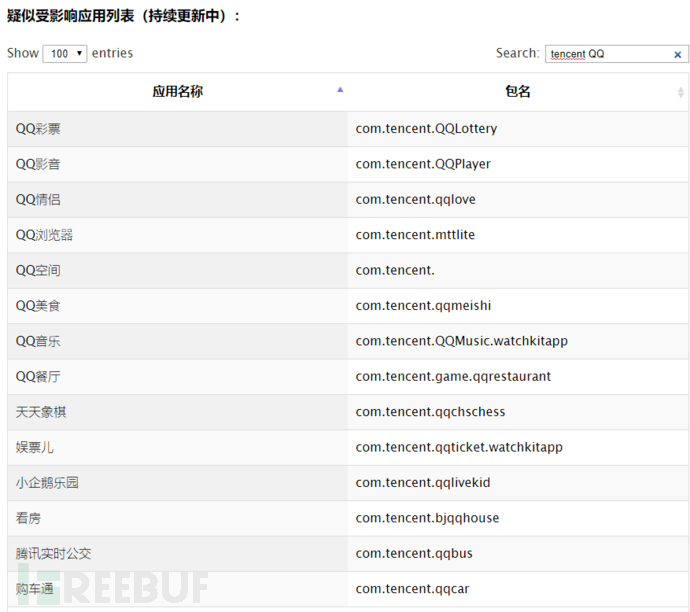
Task: Select the com.tencent.qqmeishi package name
Action: coord(423,305)
